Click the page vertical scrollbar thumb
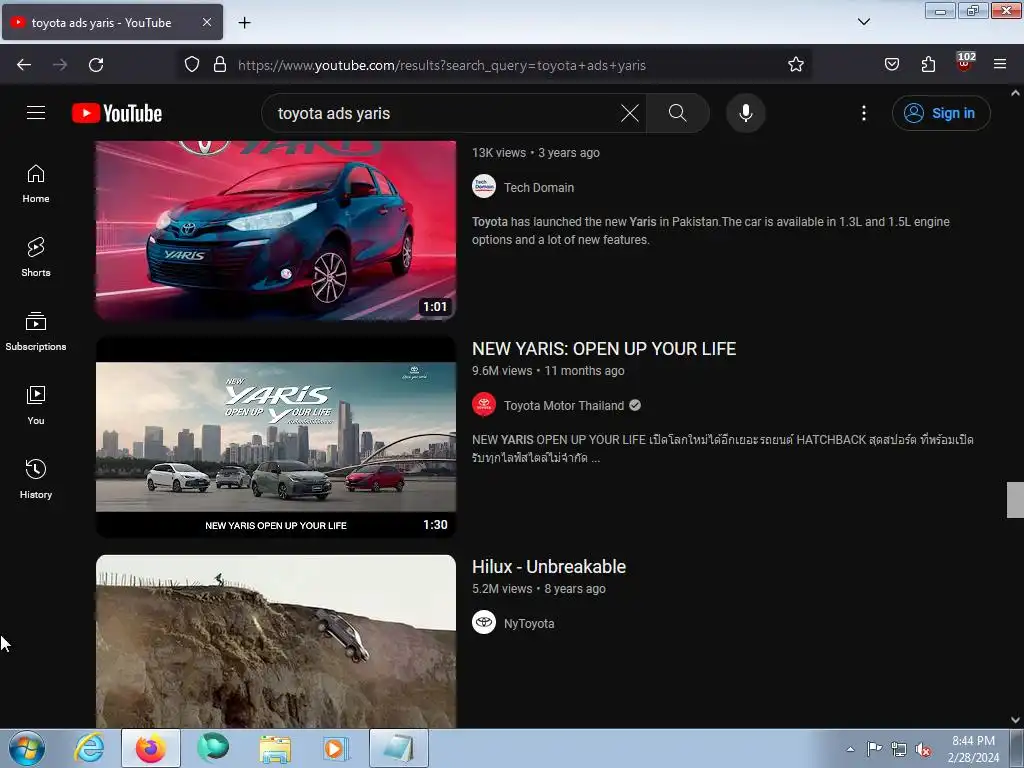1024x768 pixels. pyautogui.click(x=1015, y=500)
